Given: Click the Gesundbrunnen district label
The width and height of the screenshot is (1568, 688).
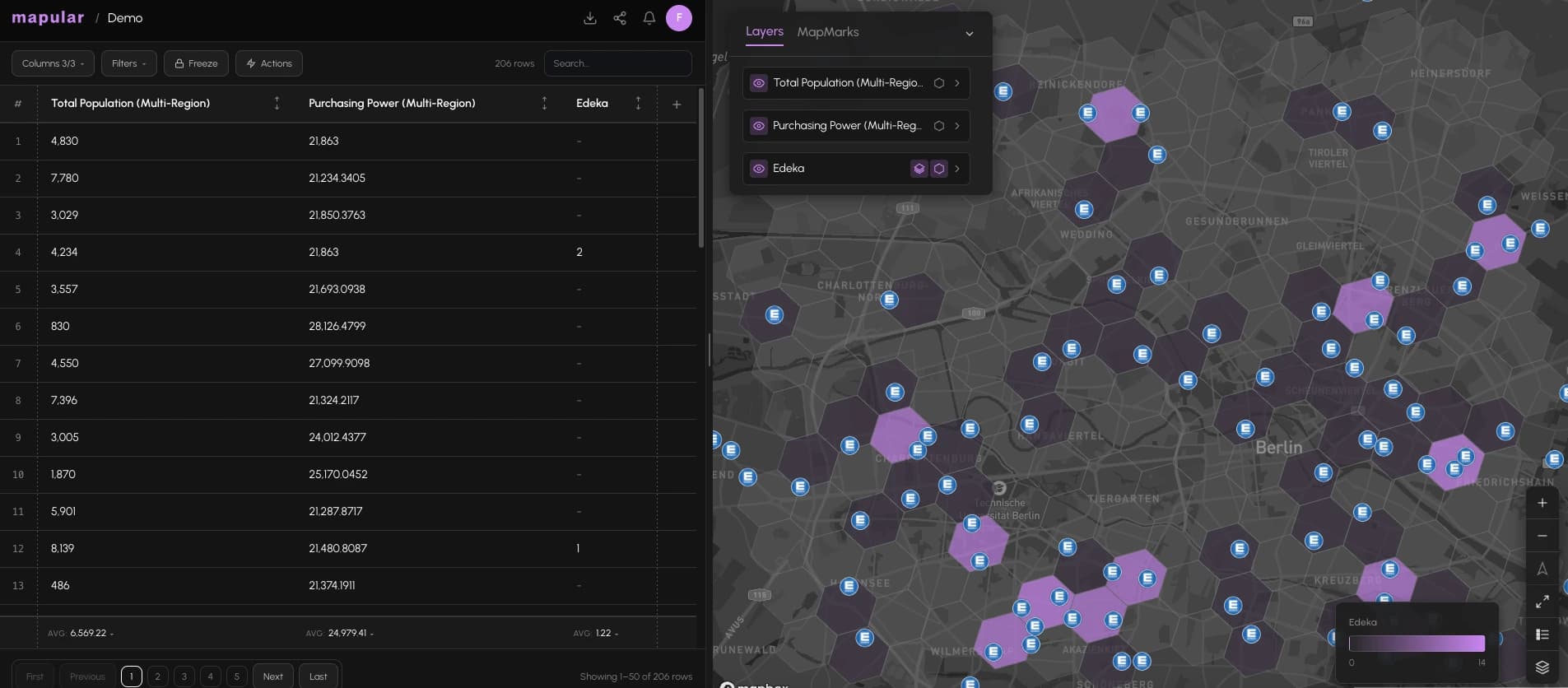Looking at the screenshot, I should tap(1237, 221).
